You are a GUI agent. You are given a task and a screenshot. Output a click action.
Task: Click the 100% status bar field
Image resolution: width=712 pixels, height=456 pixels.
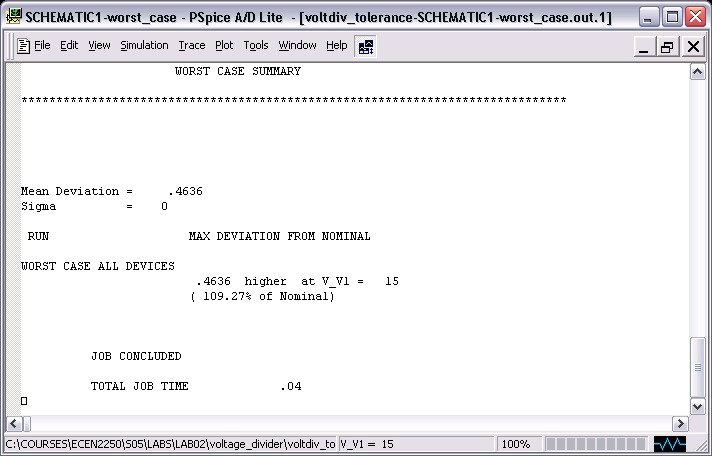pos(519,444)
